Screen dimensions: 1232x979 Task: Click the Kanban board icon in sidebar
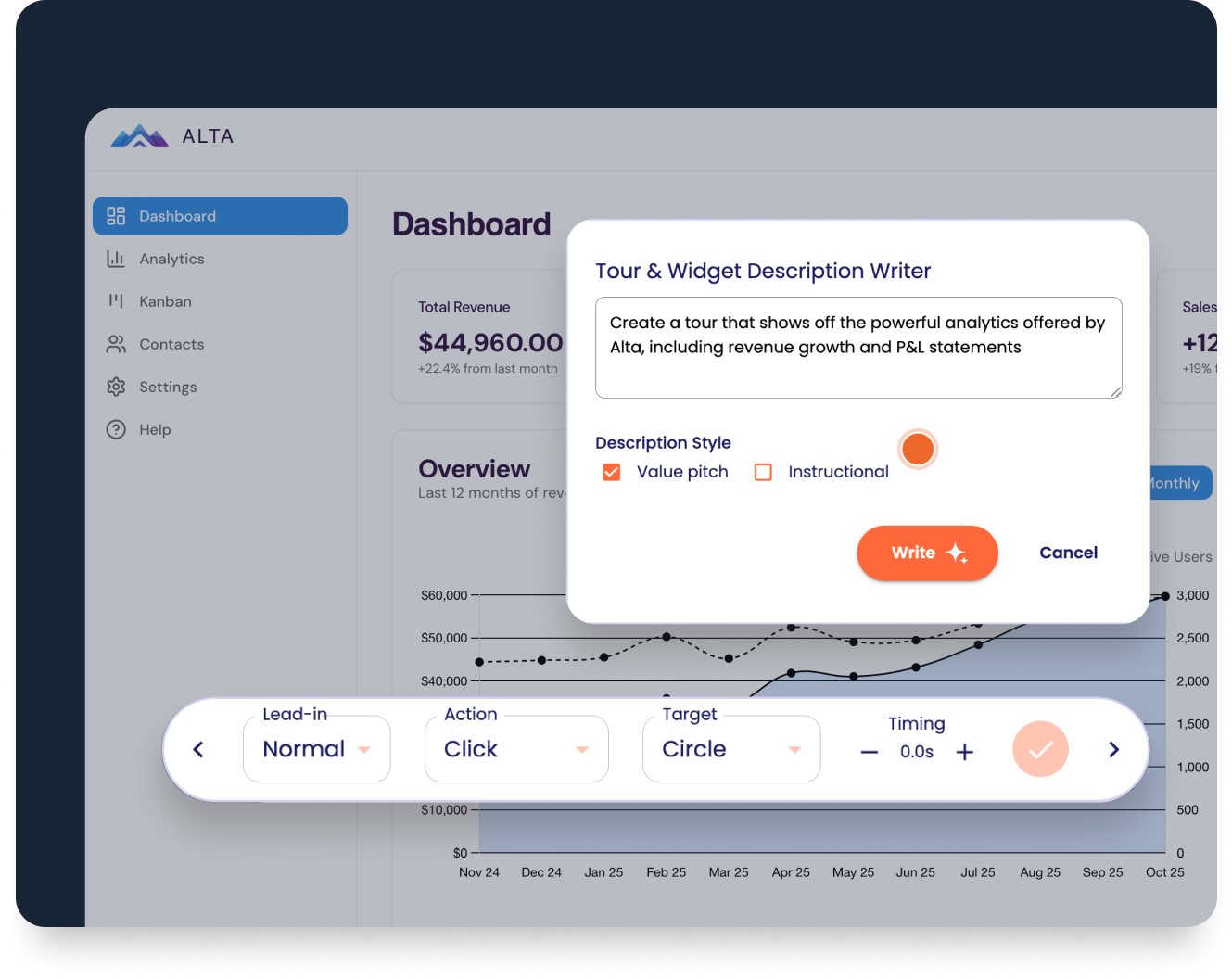pyautogui.click(x=116, y=301)
